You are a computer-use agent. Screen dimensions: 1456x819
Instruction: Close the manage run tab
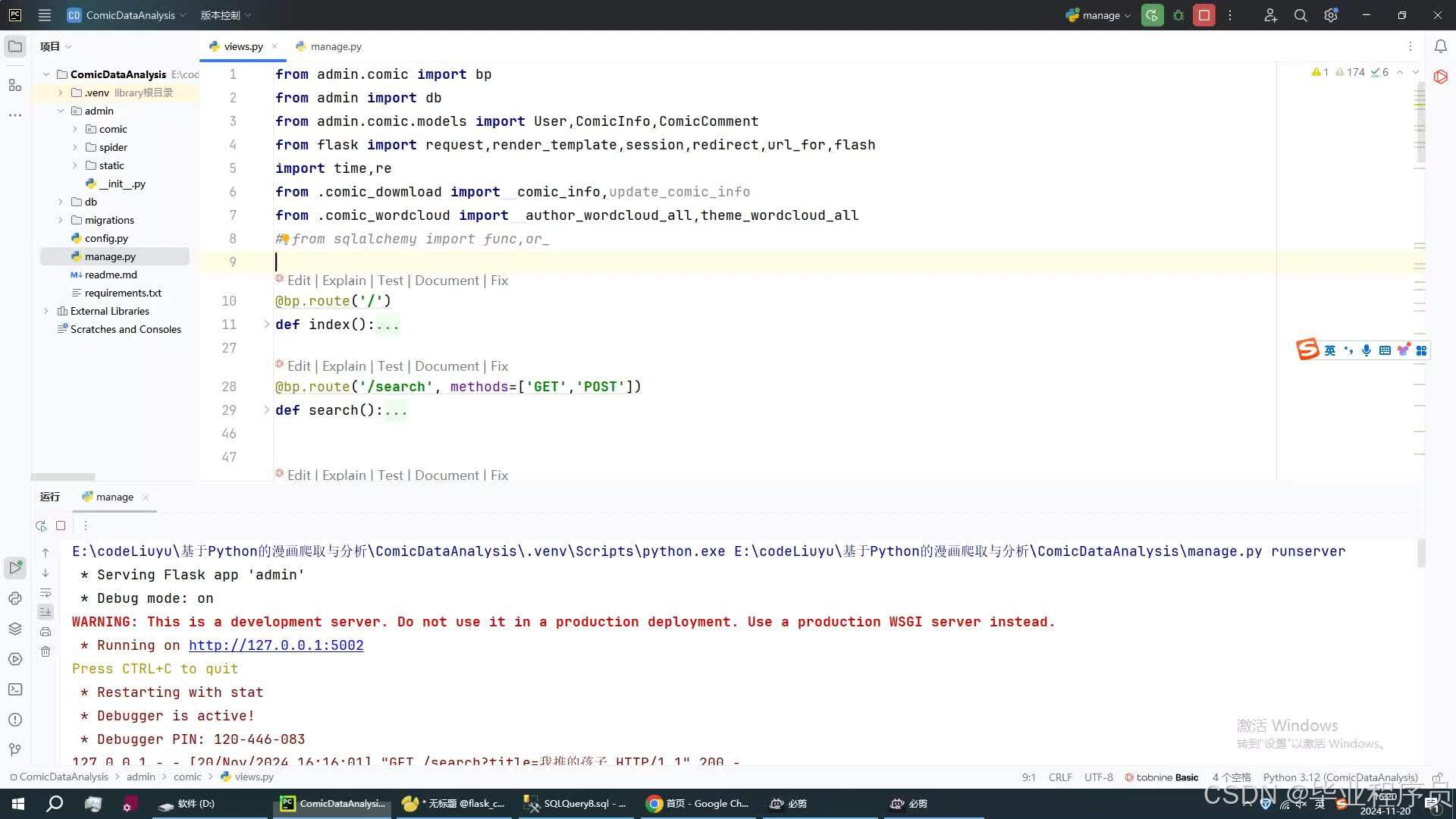coord(146,497)
